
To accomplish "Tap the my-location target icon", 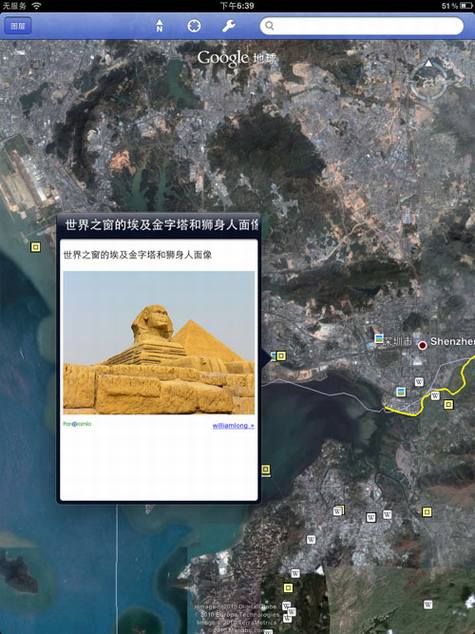I will coord(194,26).
